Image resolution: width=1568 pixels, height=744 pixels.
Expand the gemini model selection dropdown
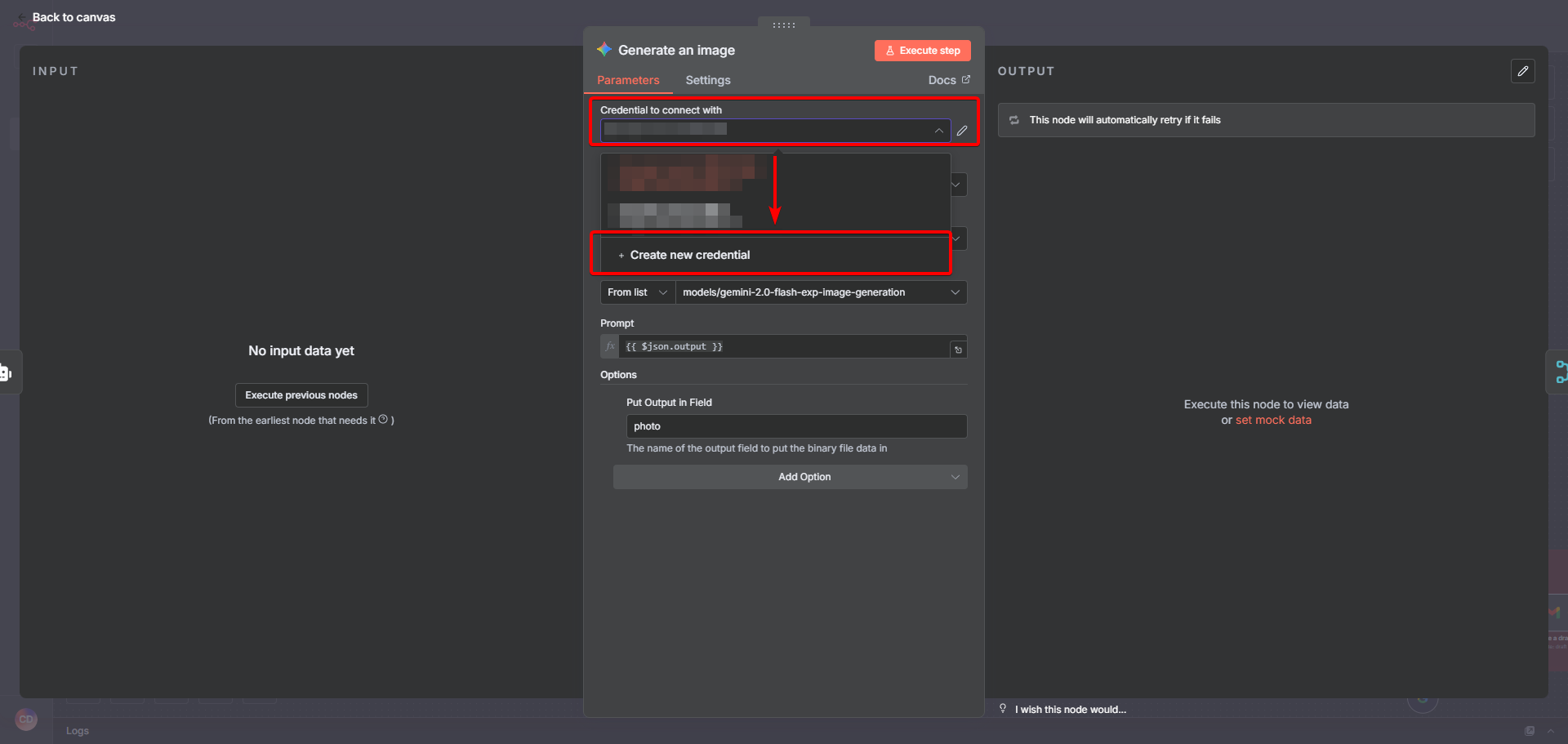click(955, 292)
